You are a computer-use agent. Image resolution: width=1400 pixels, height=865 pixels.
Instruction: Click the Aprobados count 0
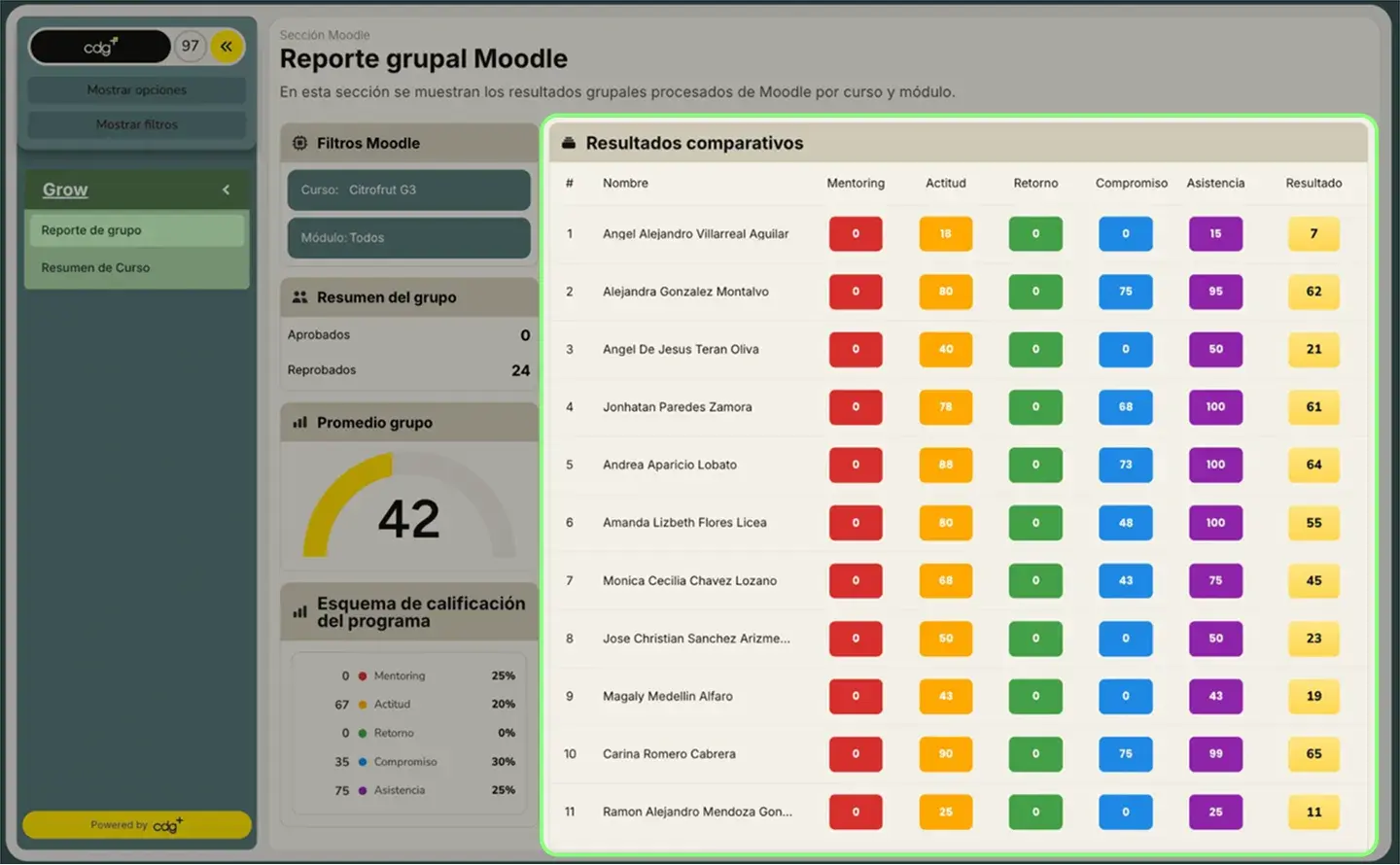[x=525, y=335]
